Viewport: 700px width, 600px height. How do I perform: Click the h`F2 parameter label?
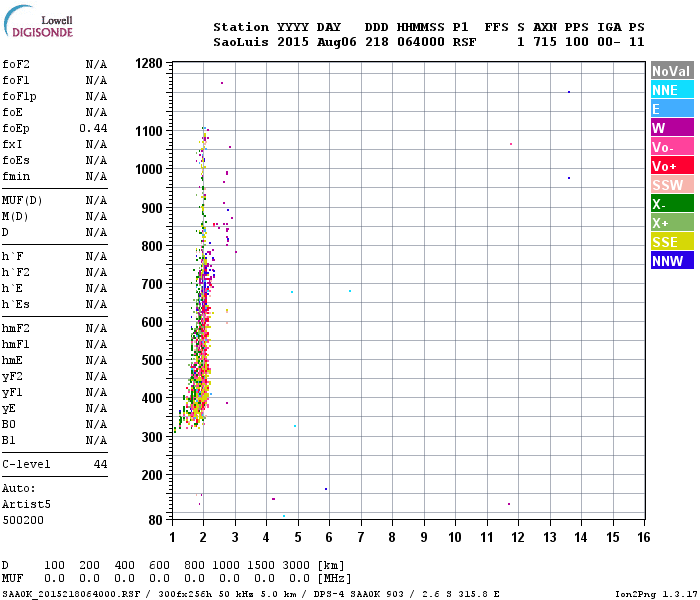click(16, 272)
